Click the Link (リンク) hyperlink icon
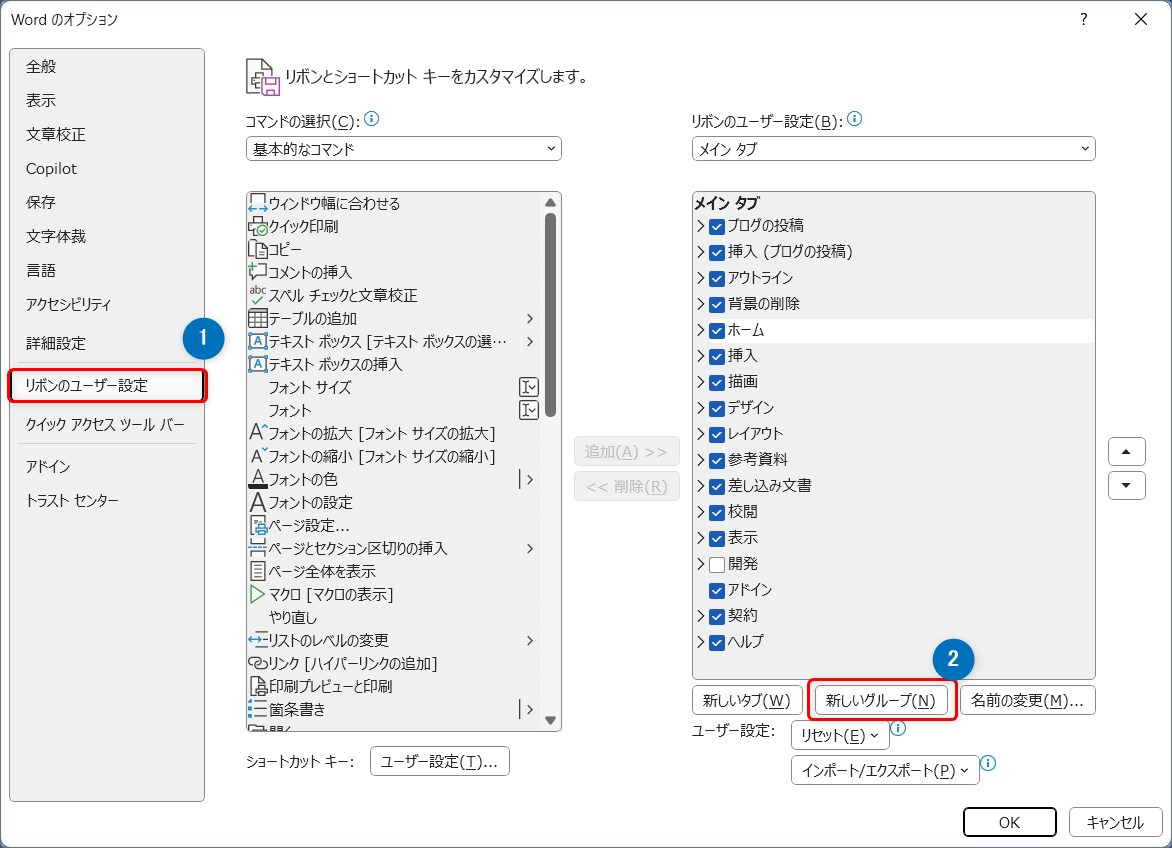 pyautogui.click(x=257, y=663)
